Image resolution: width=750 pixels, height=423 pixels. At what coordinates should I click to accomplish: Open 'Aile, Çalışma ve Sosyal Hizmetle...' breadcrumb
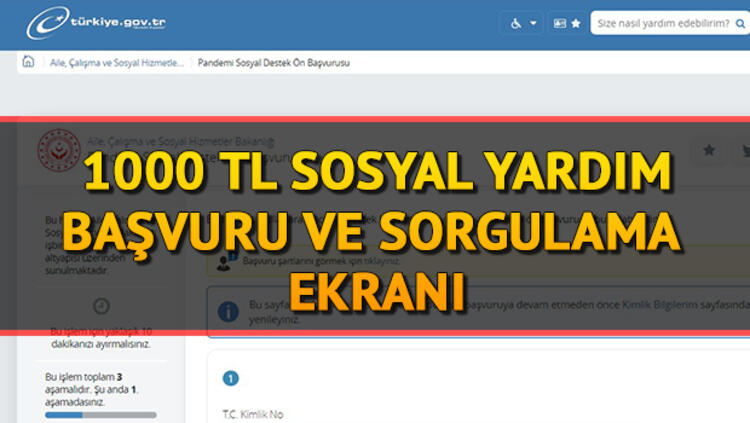[x=117, y=63]
